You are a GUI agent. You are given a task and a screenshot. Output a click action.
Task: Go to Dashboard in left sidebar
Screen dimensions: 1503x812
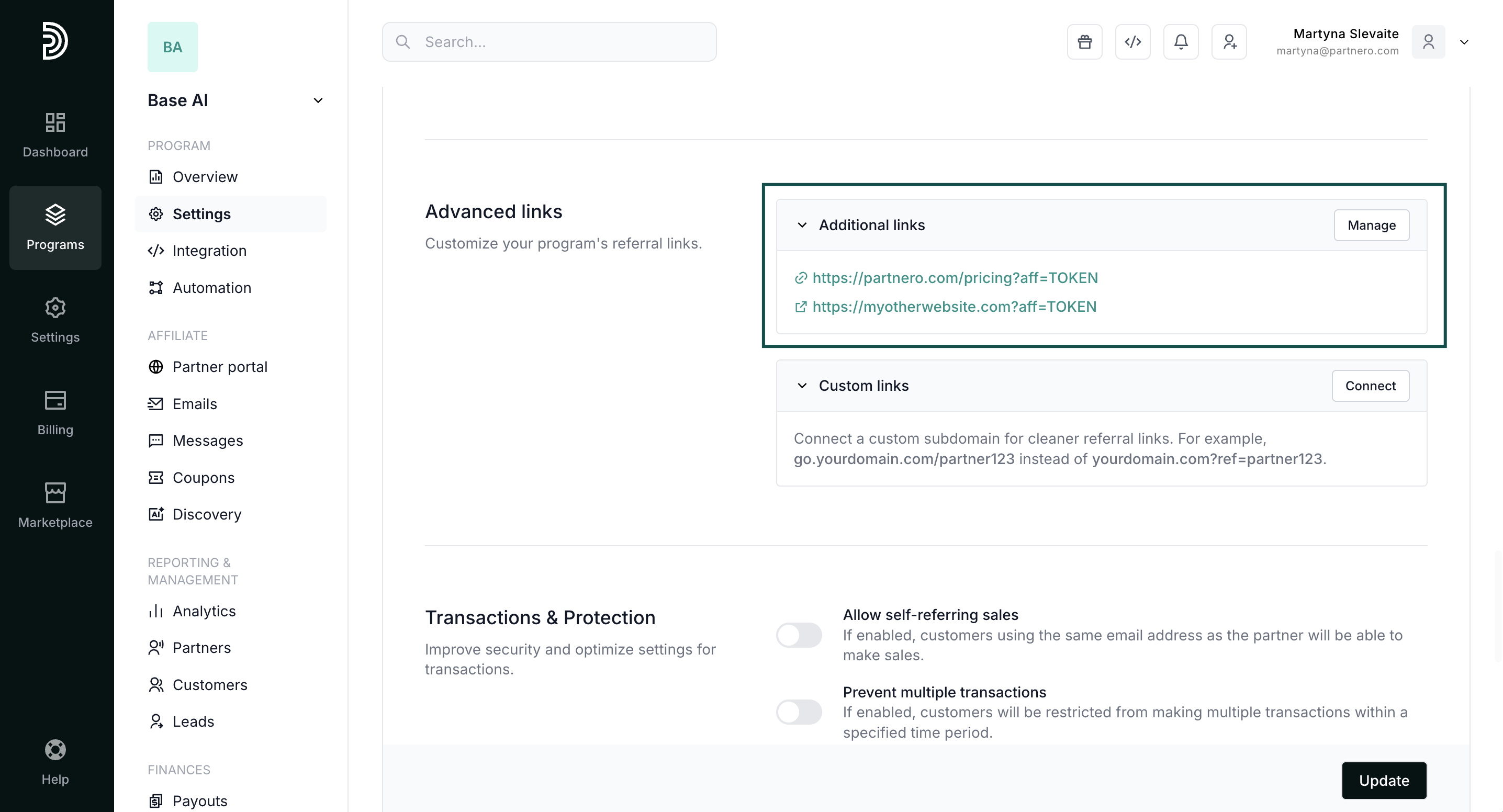click(x=55, y=136)
